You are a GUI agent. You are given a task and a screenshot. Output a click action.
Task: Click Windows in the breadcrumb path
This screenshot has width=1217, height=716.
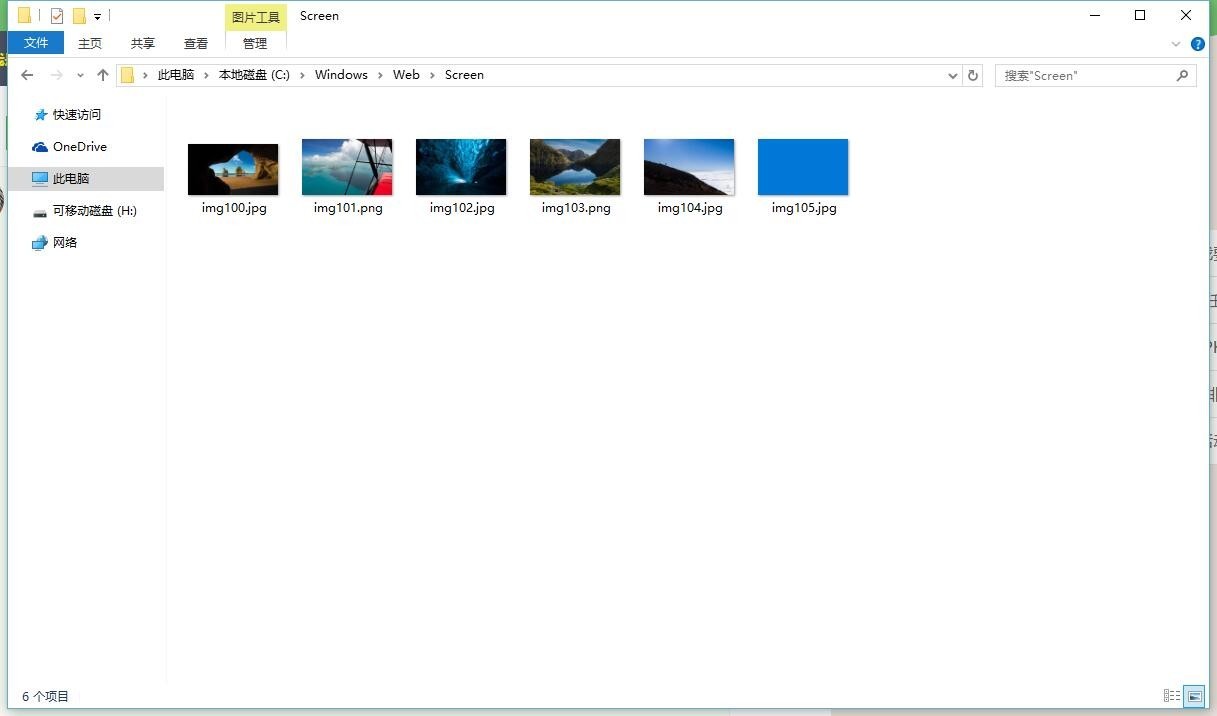click(341, 75)
